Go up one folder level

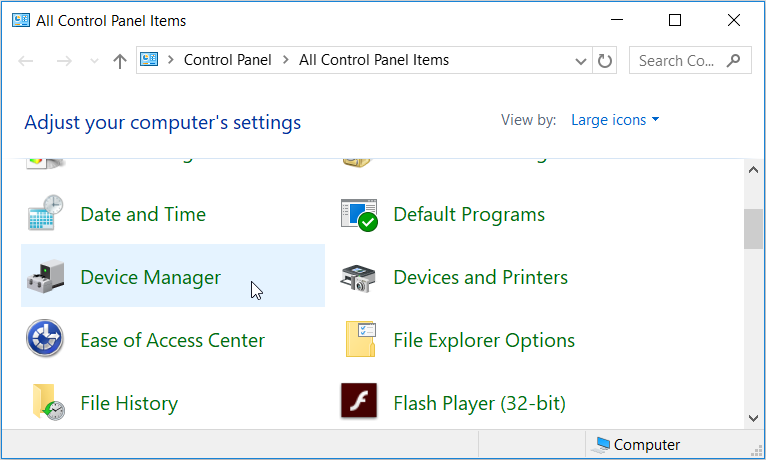[120, 61]
